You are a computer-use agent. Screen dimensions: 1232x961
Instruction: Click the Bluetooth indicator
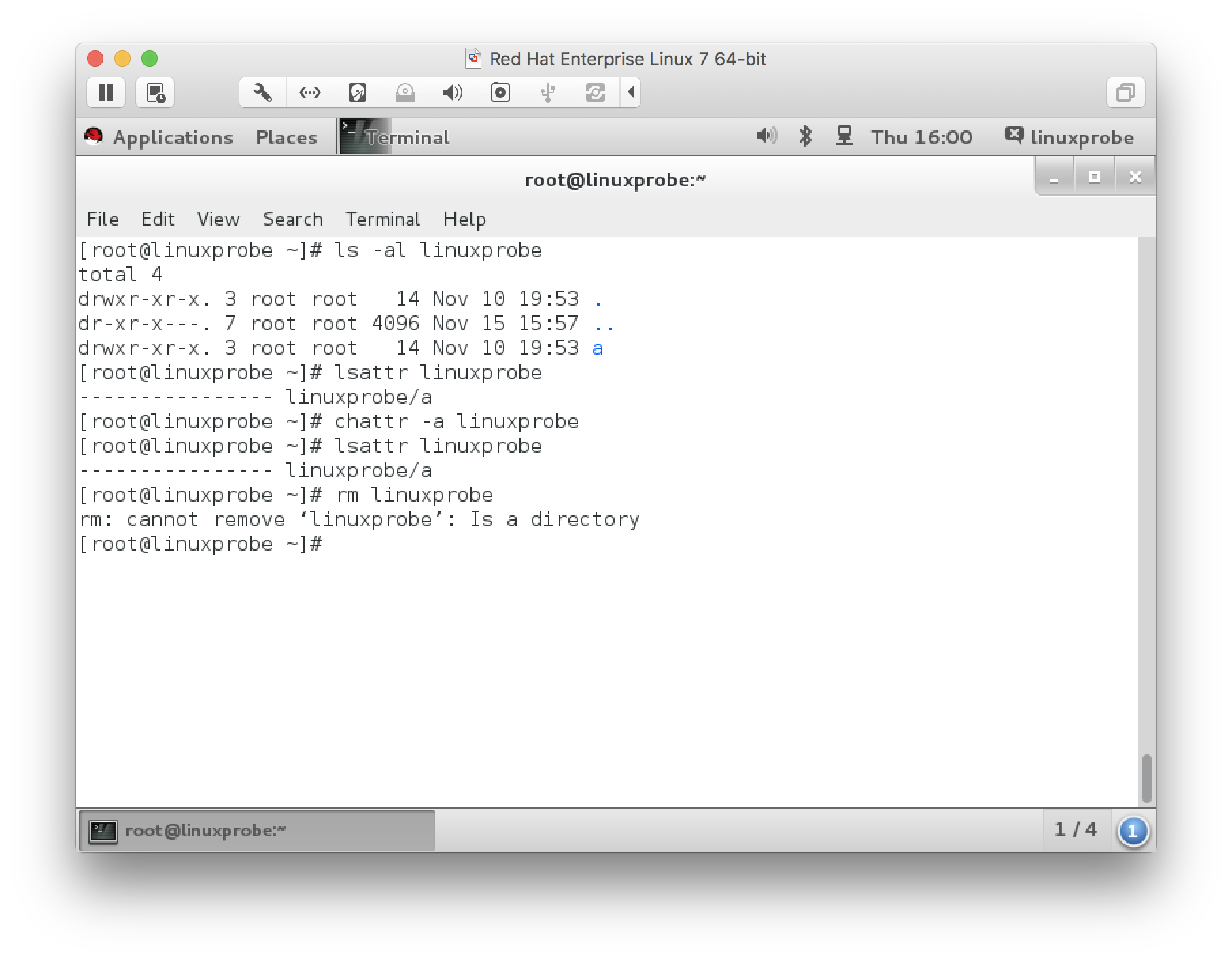tap(806, 136)
